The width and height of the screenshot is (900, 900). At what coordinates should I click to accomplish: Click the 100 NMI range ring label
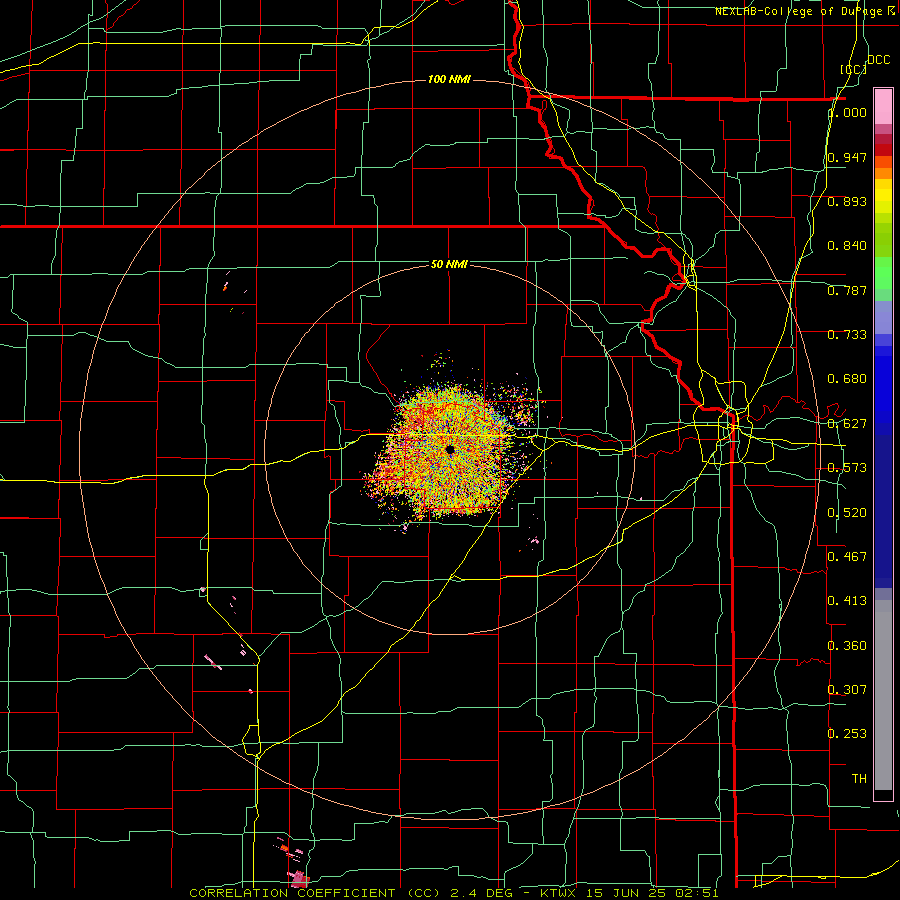pos(449,79)
